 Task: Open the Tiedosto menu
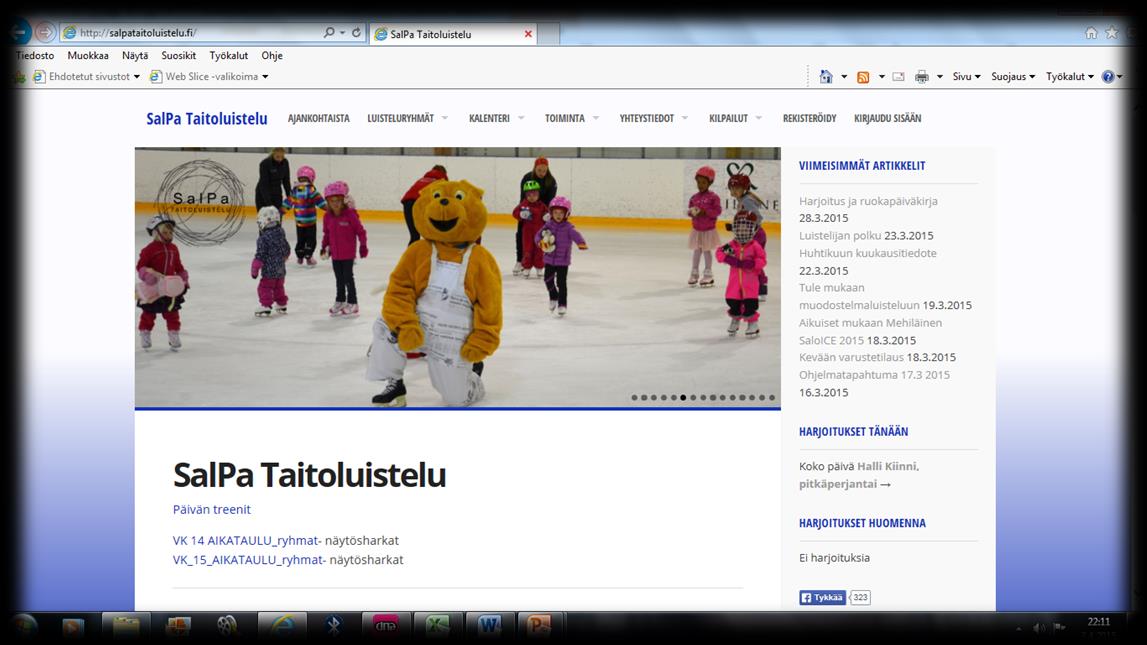tap(35, 56)
